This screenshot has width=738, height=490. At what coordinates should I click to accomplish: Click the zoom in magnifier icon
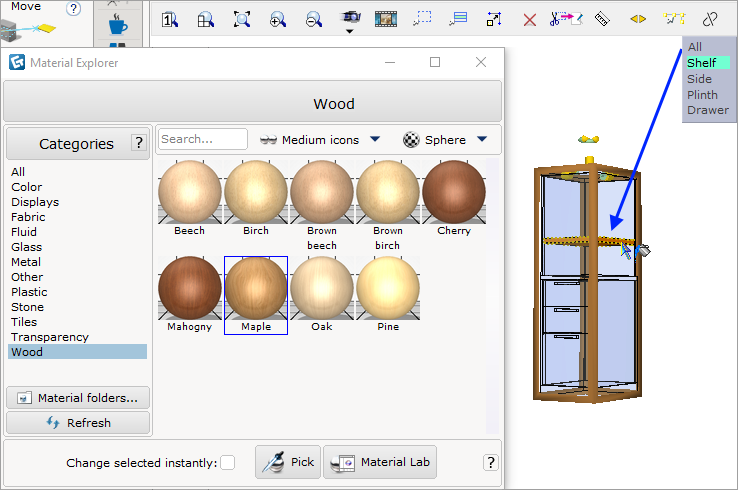click(278, 19)
